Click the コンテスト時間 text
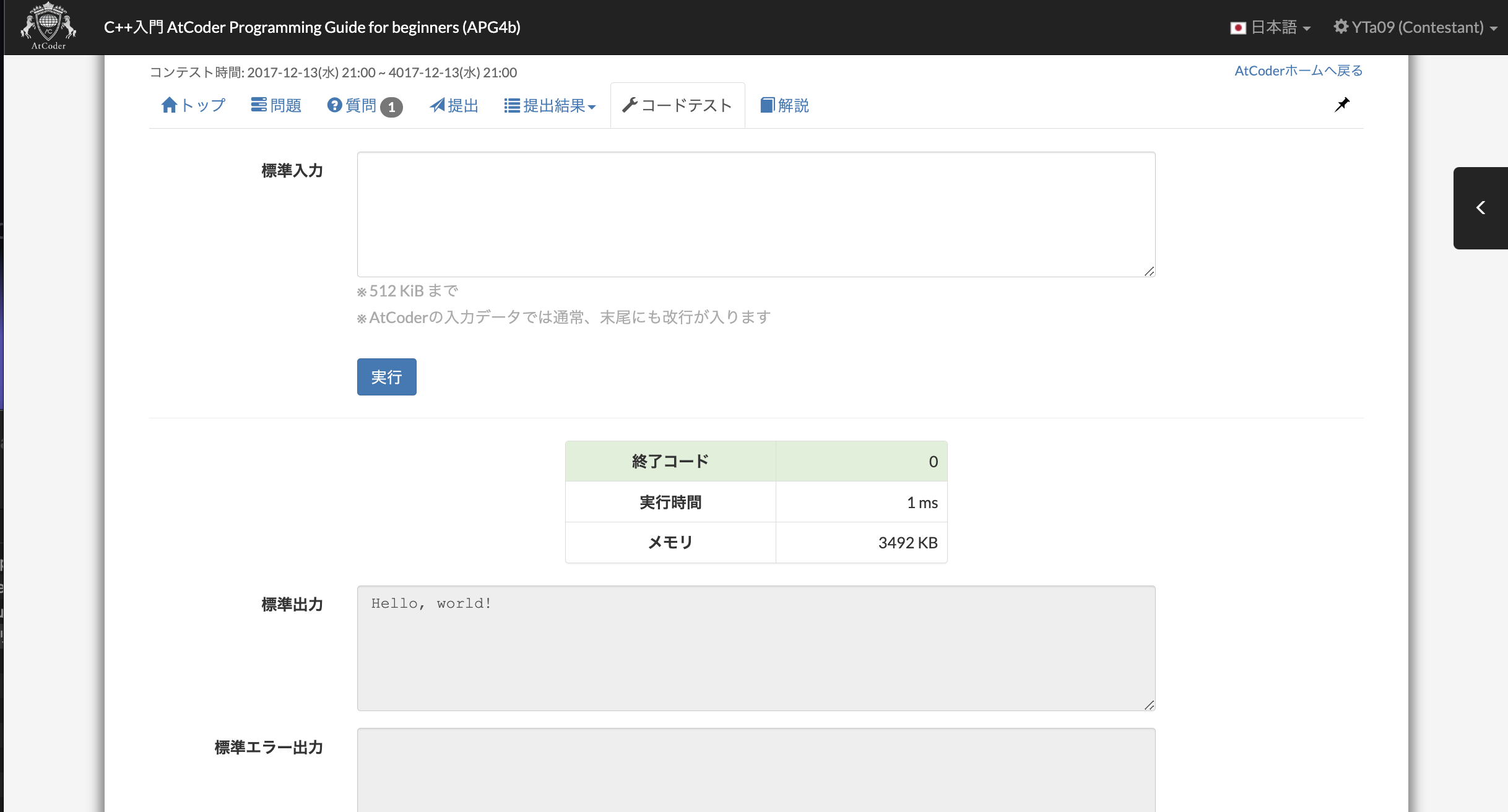The image size is (1508, 812). tap(333, 72)
